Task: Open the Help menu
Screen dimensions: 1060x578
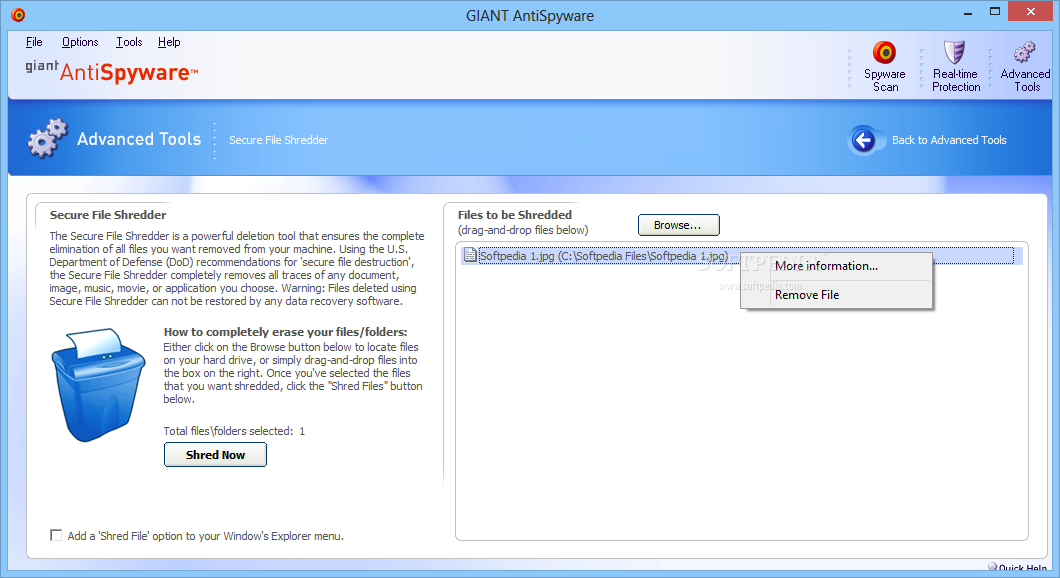Action: pos(169,42)
